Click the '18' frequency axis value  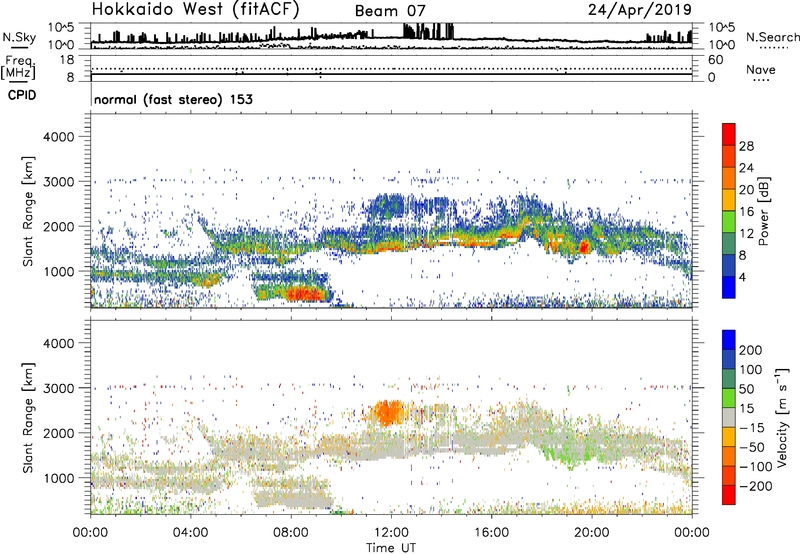67,60
